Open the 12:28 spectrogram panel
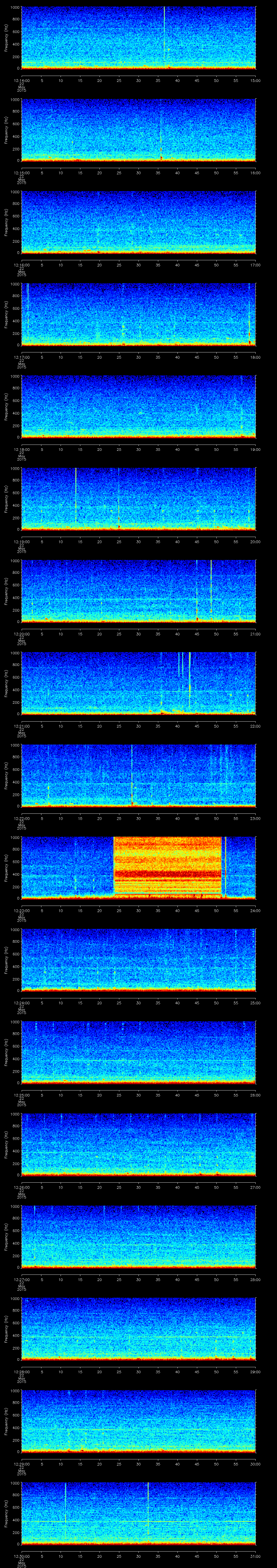The height and width of the screenshot is (1568, 277). tap(138, 1329)
